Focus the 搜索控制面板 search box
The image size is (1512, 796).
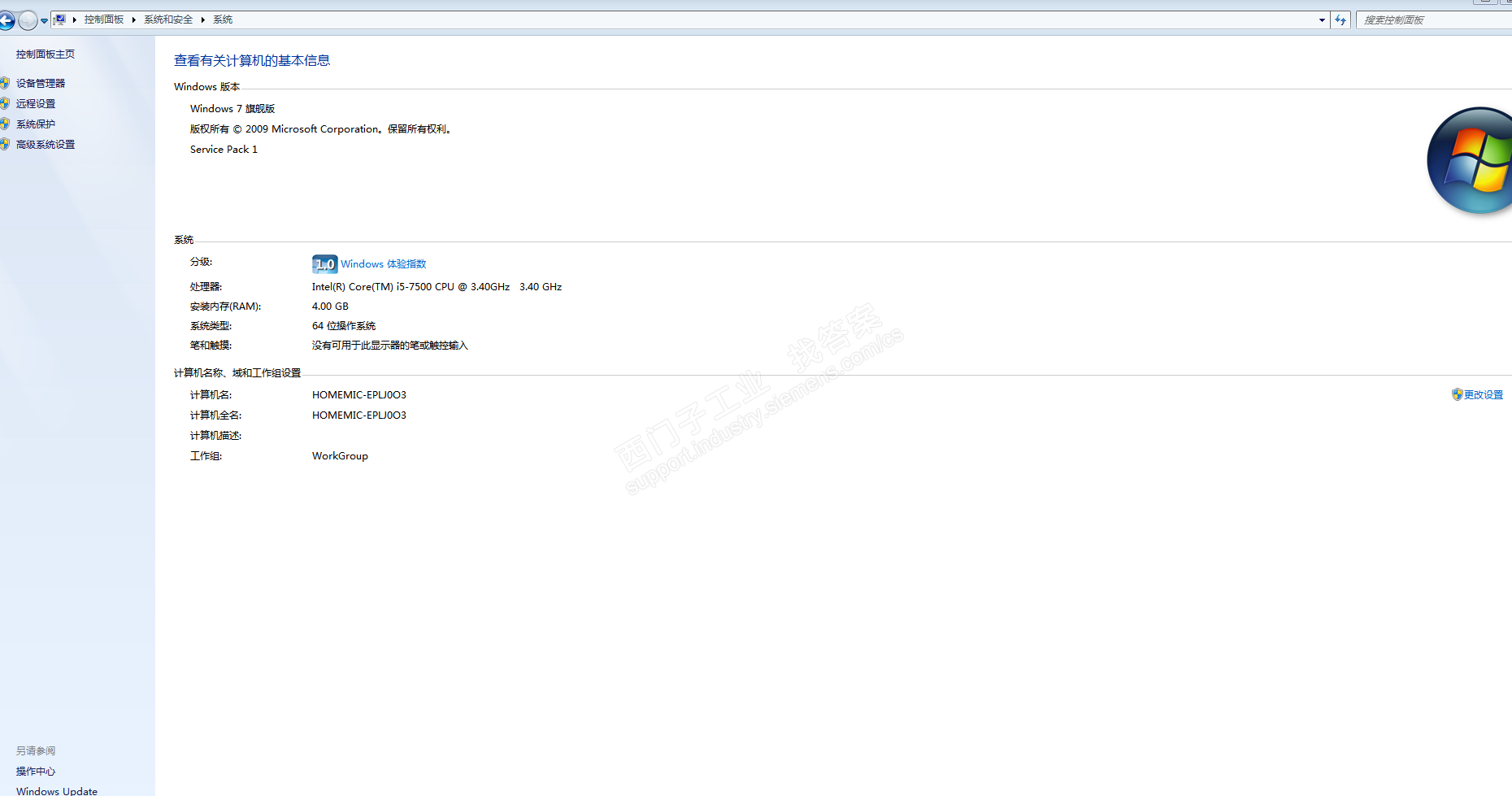[x=1435, y=20]
